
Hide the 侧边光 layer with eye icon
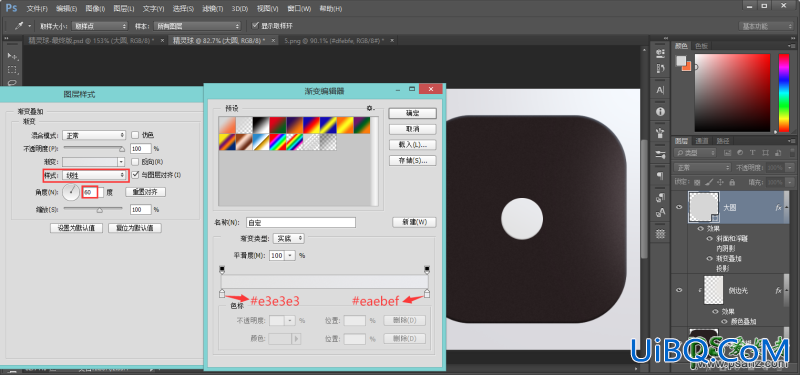[x=679, y=290]
